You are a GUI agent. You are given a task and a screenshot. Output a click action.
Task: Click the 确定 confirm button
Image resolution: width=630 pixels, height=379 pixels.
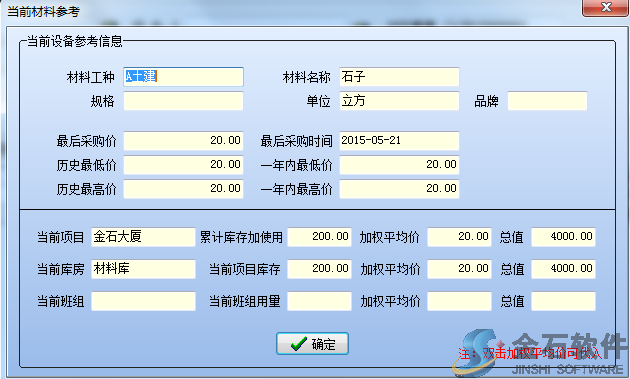tap(312, 344)
